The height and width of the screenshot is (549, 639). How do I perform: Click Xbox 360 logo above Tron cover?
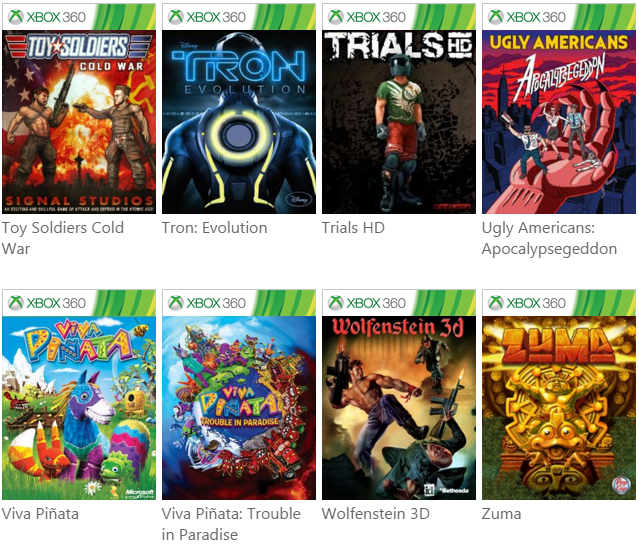[x=207, y=17]
